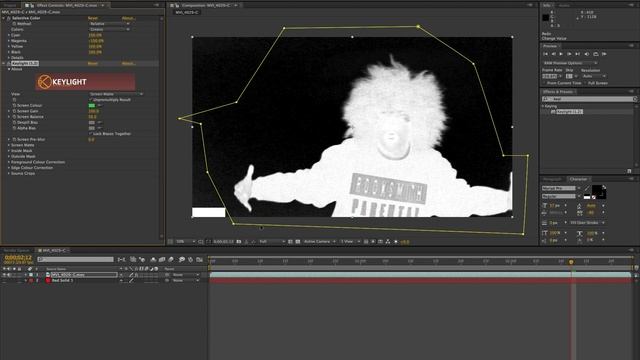Switch to the Audio panel tab
This screenshot has height=360, width=640.
pyautogui.click(x=564, y=5)
